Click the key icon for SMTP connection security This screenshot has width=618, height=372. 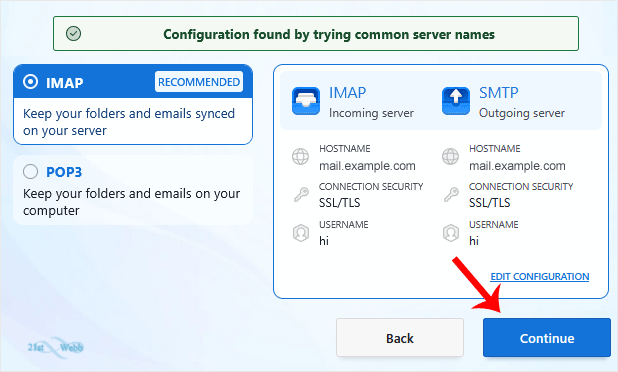coord(450,194)
